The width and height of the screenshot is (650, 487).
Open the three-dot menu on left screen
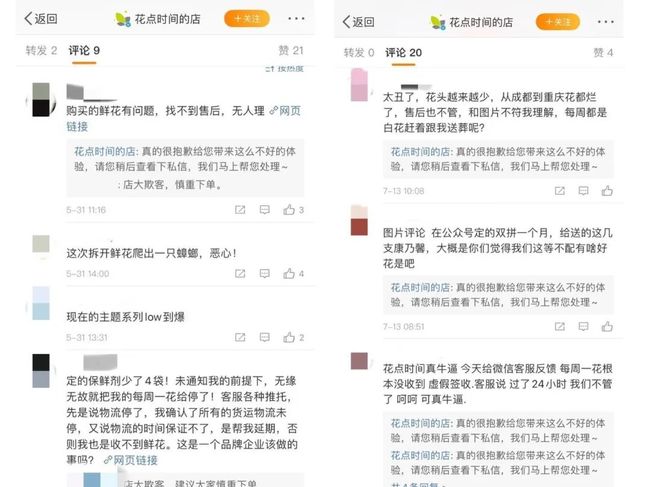(x=296, y=19)
